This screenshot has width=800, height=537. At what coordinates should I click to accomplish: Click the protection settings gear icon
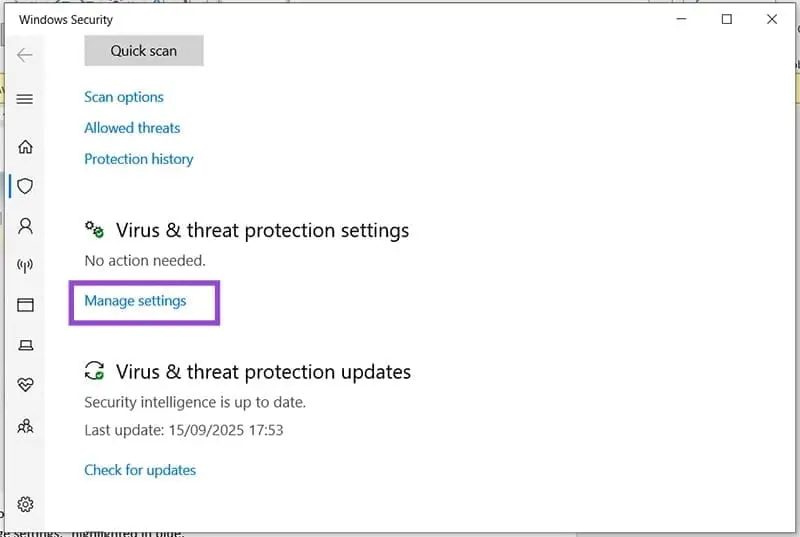pos(95,230)
